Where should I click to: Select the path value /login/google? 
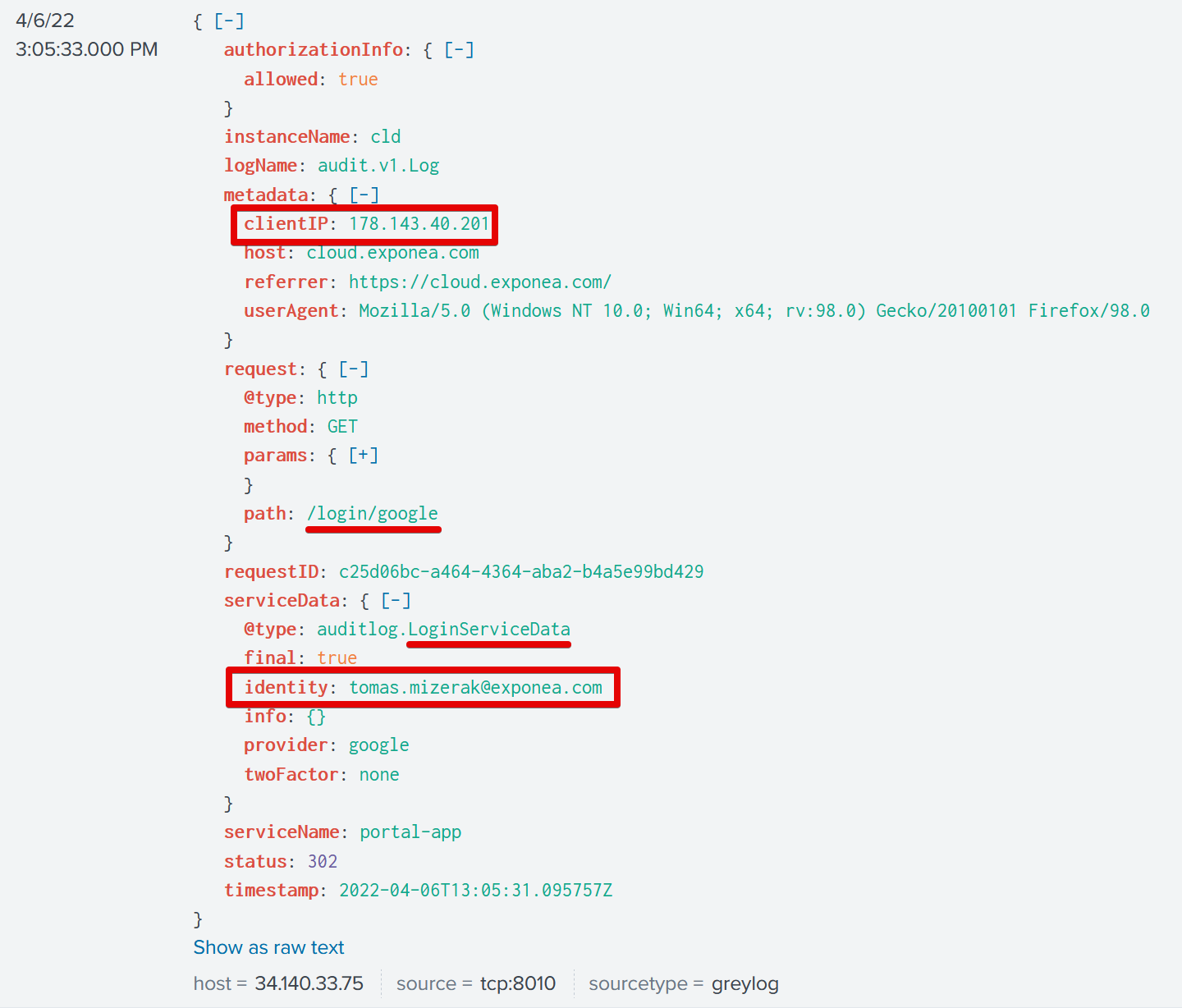pyautogui.click(x=373, y=514)
